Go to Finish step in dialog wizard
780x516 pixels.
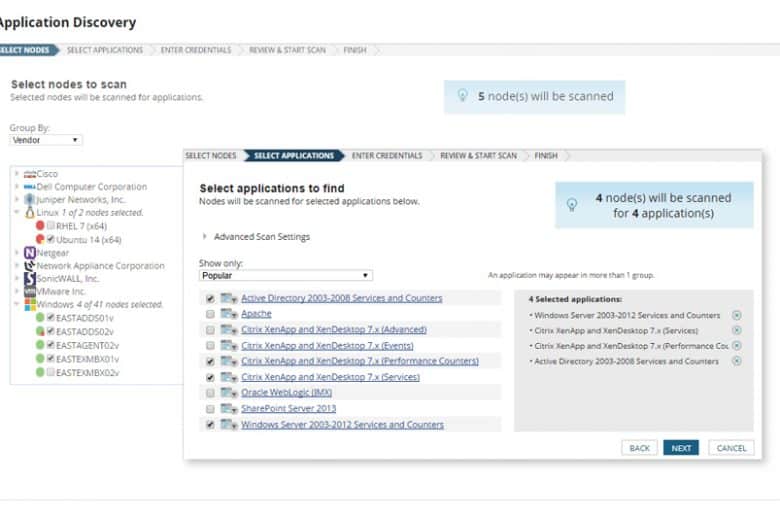click(x=546, y=156)
